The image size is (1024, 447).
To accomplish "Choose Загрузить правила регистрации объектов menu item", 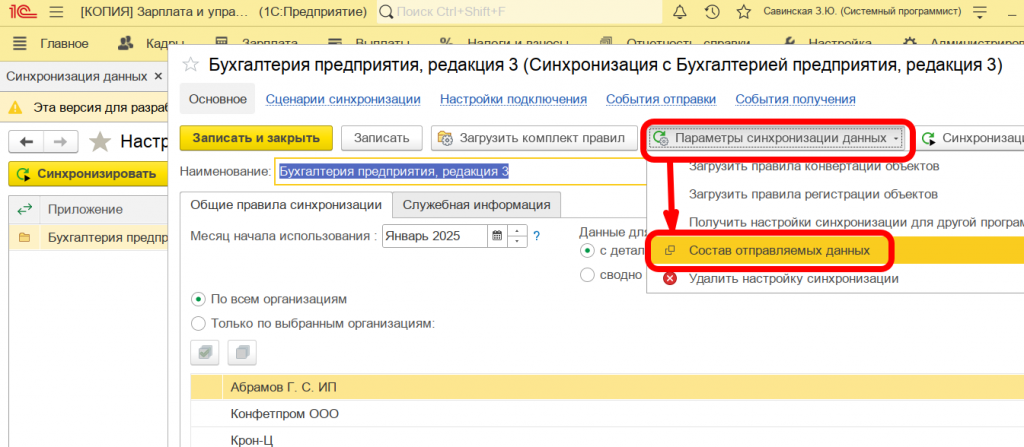I will 814,194.
